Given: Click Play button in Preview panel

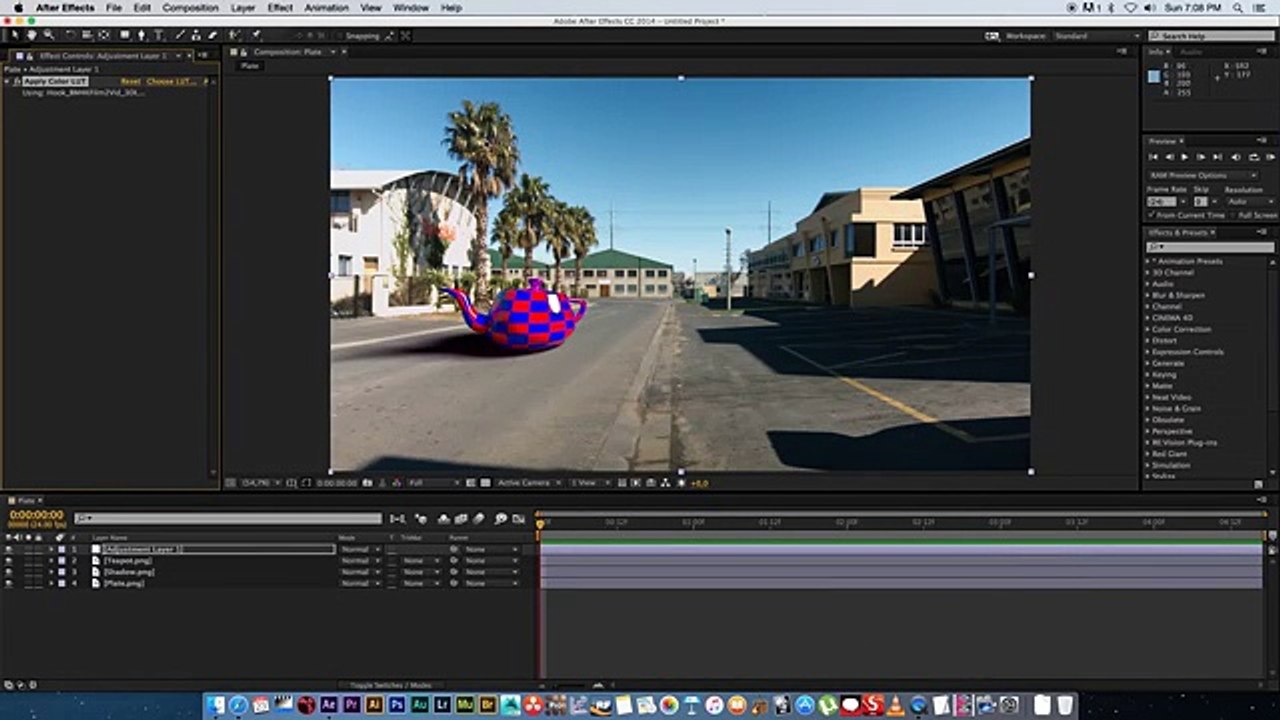Looking at the screenshot, I should click(1184, 157).
